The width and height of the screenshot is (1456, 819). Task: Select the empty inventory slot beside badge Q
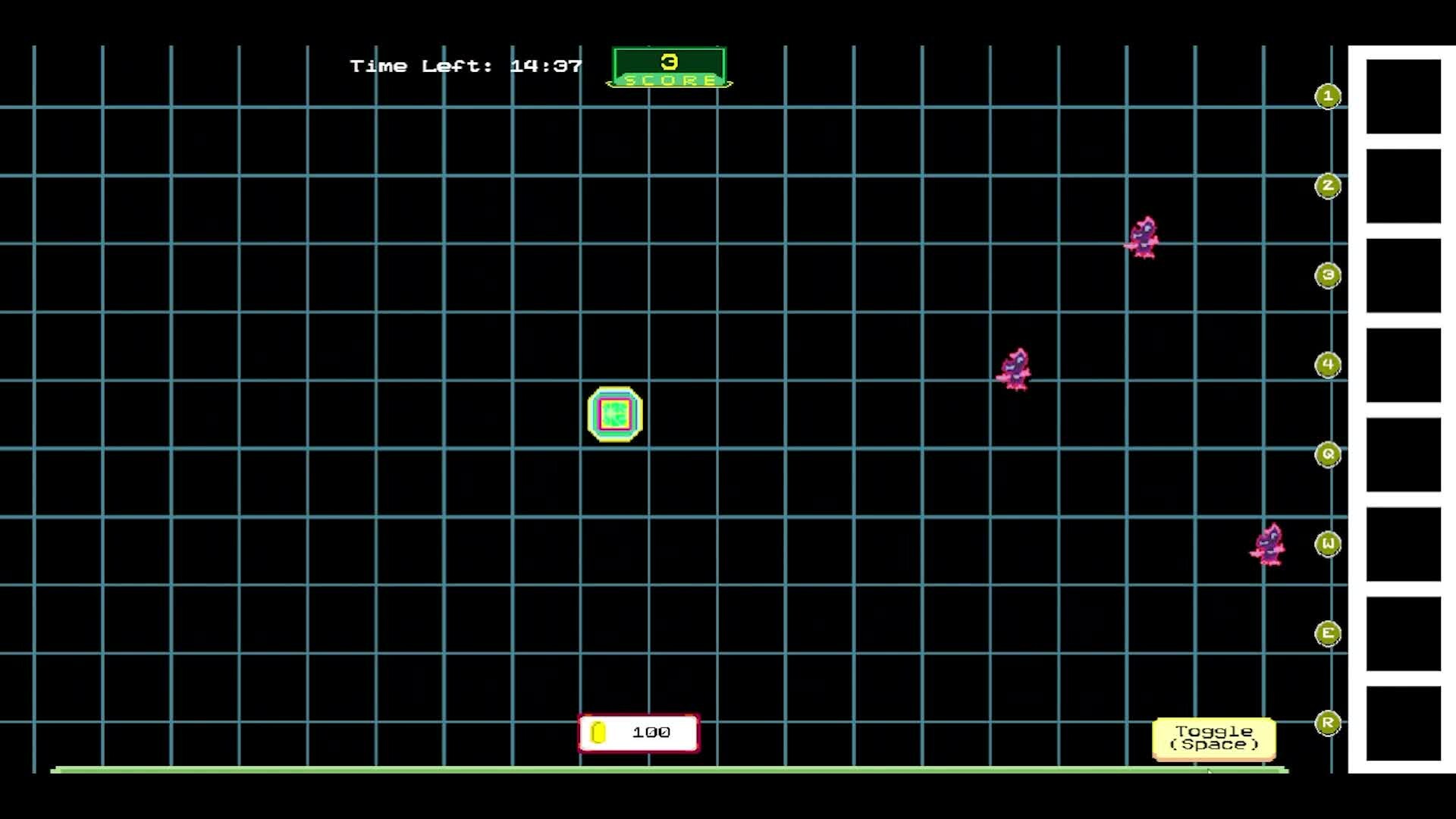tap(1403, 454)
